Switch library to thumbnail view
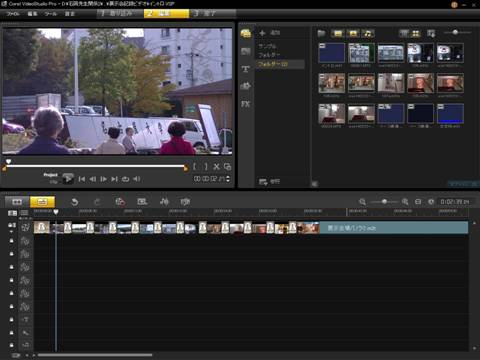480x360 pixels. pos(416,33)
